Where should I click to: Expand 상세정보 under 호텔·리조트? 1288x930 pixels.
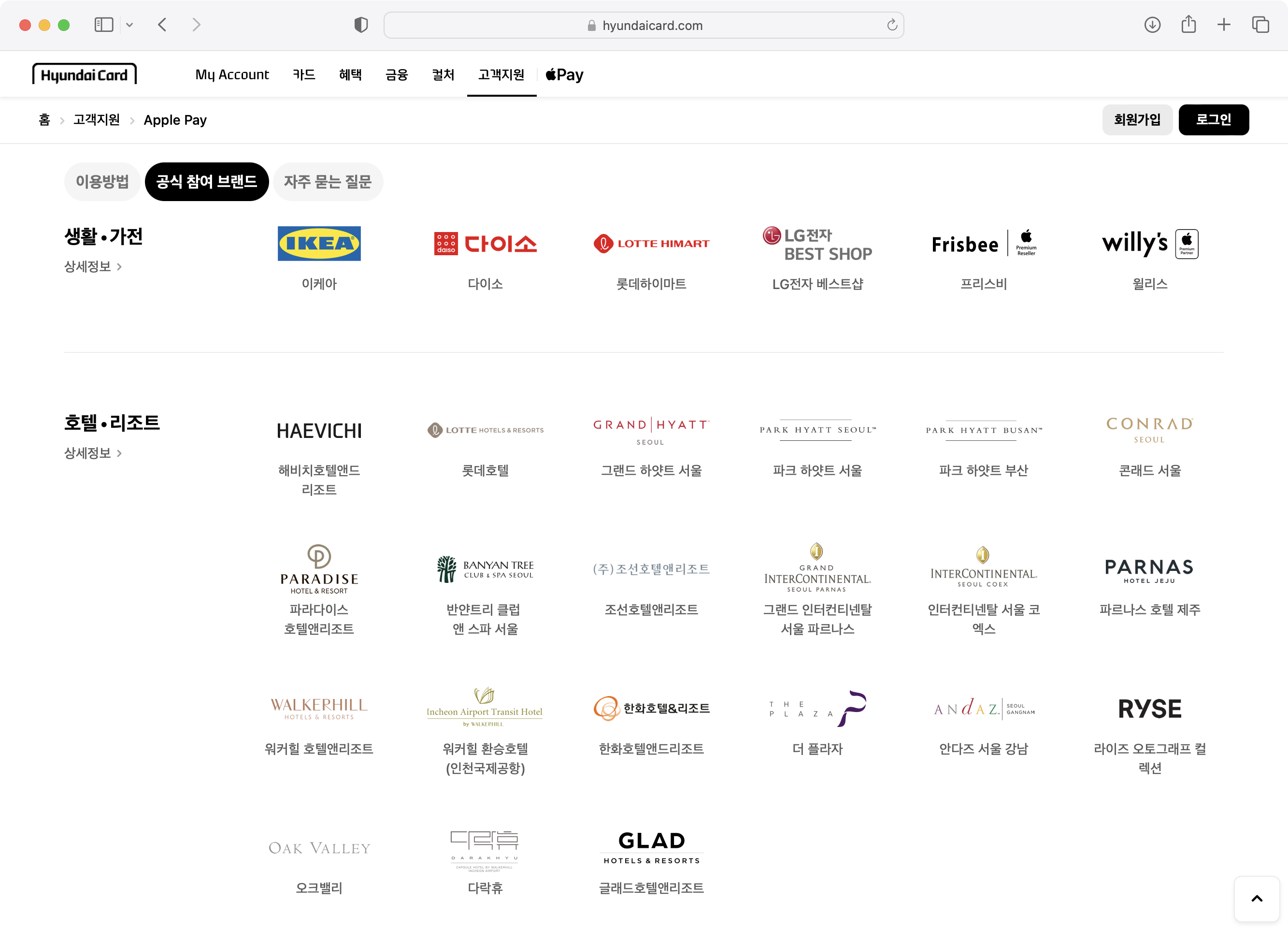(x=93, y=453)
